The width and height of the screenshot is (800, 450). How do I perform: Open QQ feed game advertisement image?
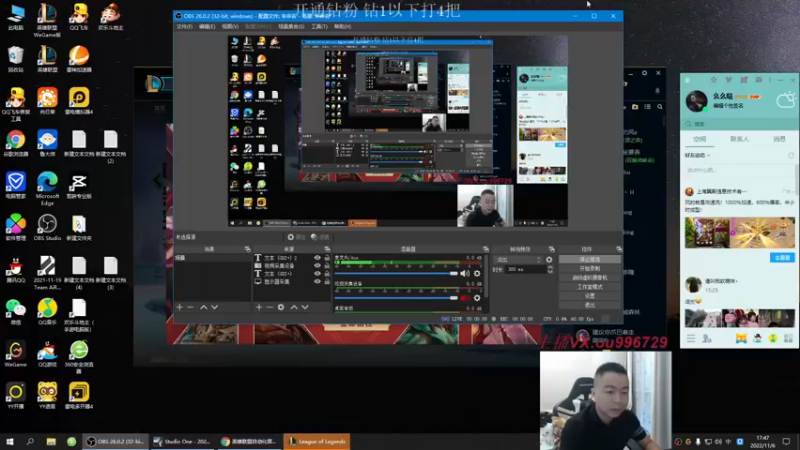[739, 233]
